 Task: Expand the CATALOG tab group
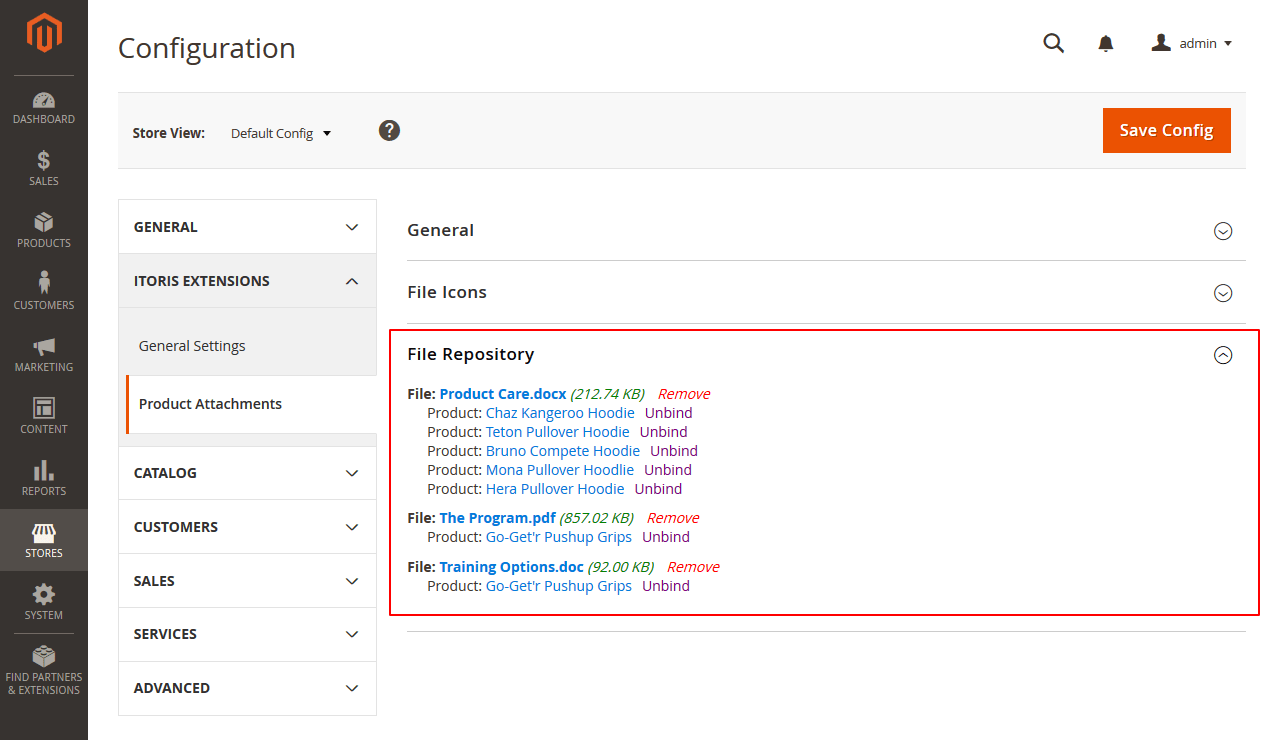[x=247, y=473]
